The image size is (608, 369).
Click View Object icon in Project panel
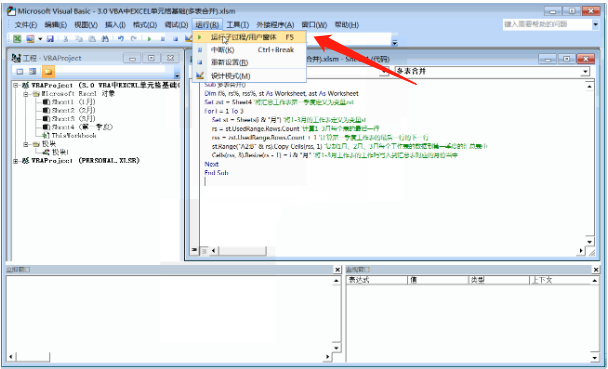(x=33, y=72)
